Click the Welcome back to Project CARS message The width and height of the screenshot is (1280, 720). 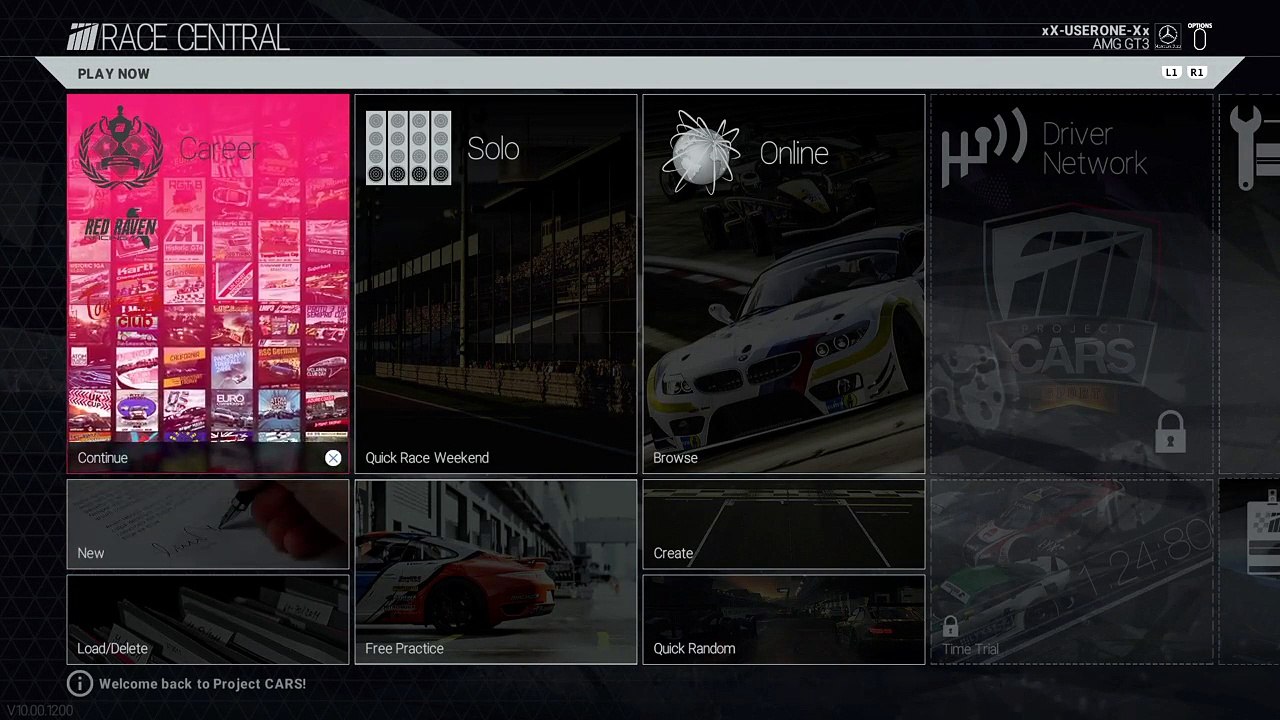click(x=202, y=684)
